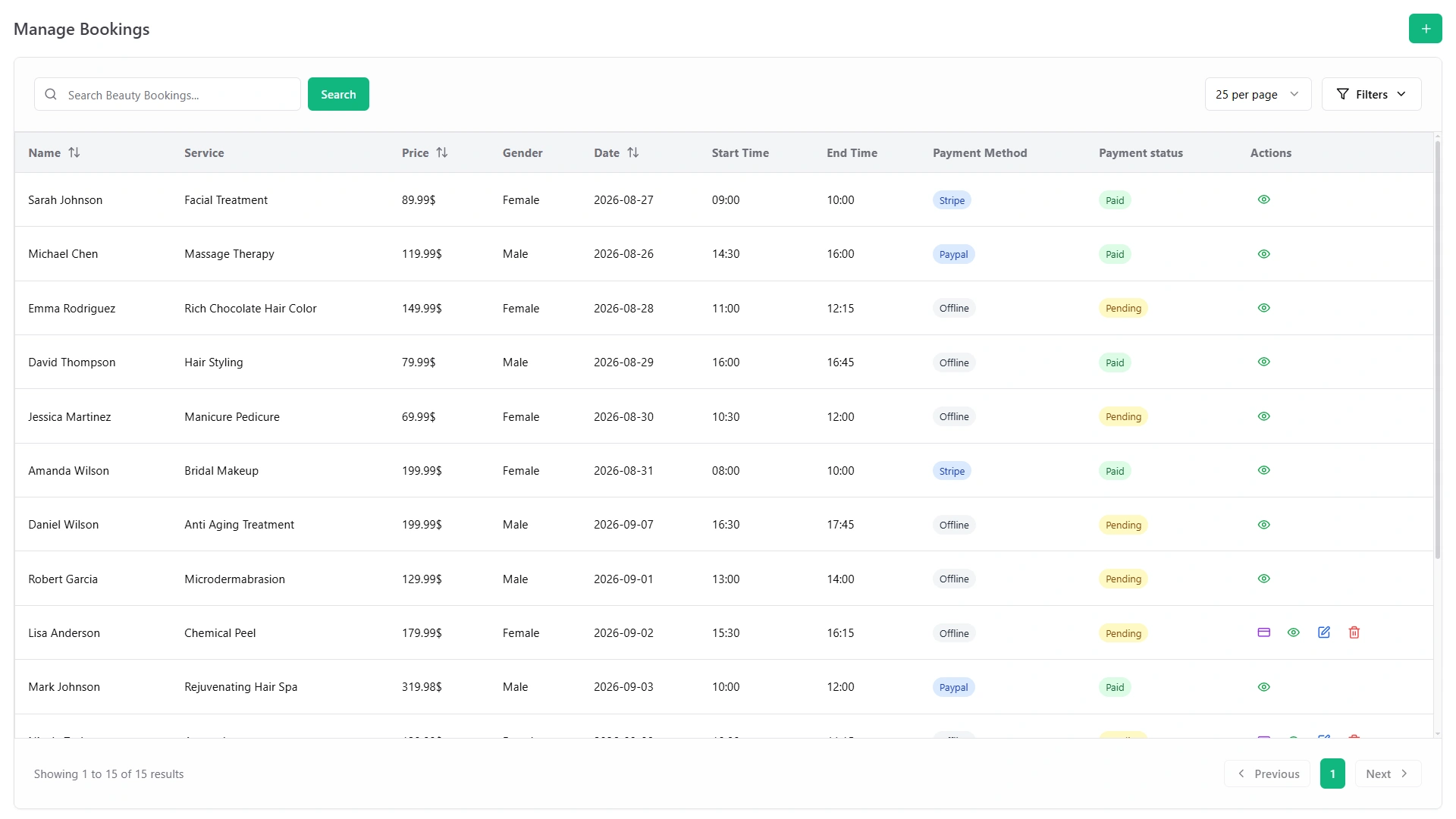The height and width of the screenshot is (819, 1456).
Task: Click the Paypal badge for Mark Johnson
Action: [x=953, y=687]
